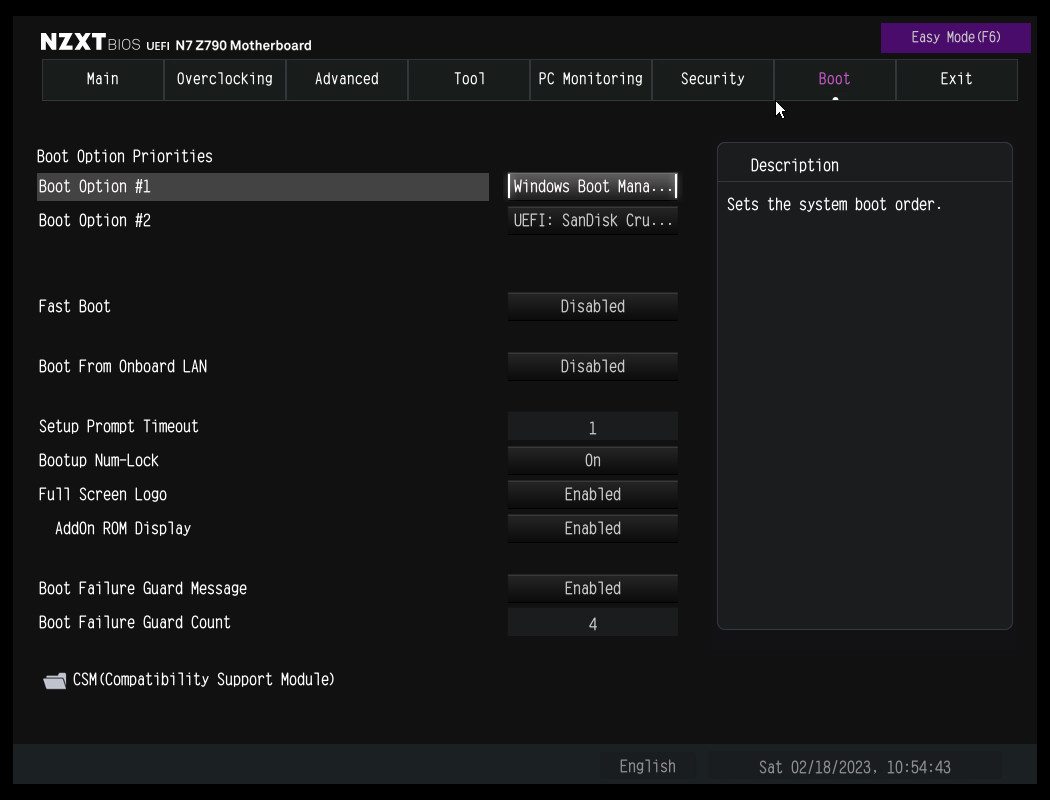Click the Exit tab
This screenshot has height=800, width=1050.
956,79
